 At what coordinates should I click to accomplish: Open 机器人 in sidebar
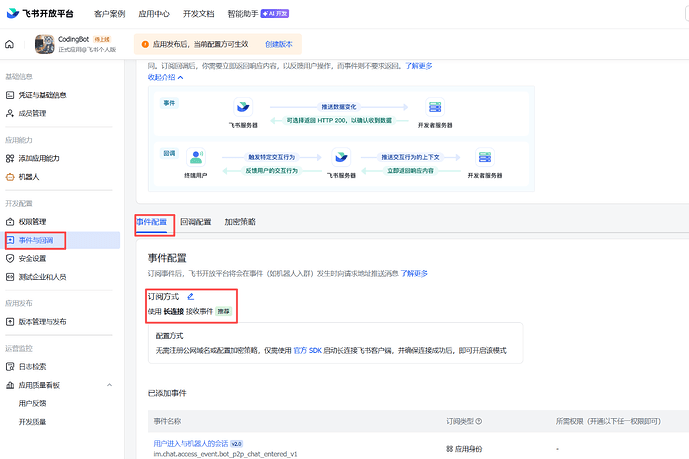[29, 177]
